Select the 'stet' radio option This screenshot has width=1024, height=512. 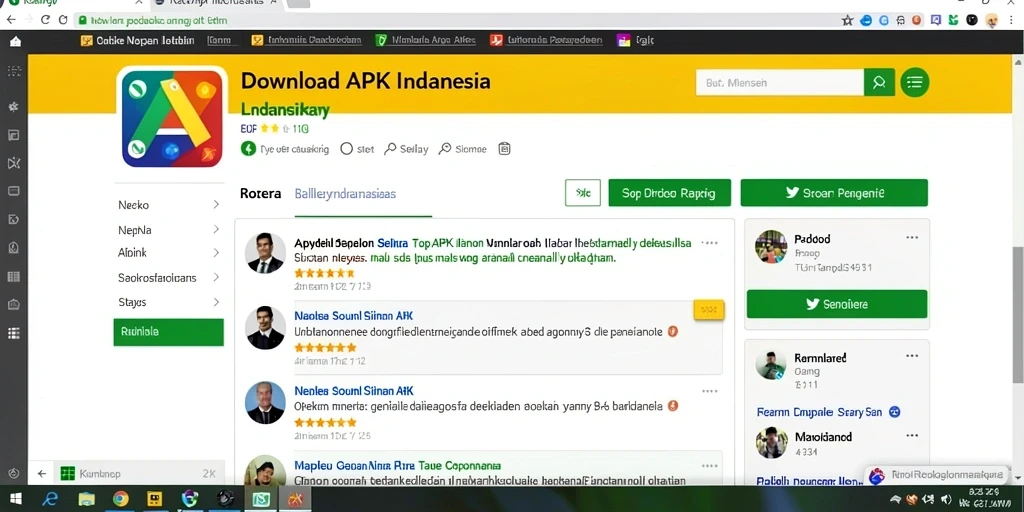pos(347,148)
